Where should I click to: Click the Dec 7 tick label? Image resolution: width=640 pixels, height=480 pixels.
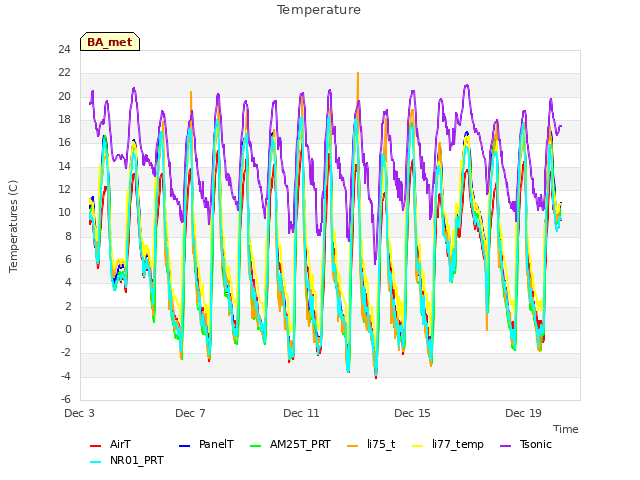click(190, 413)
